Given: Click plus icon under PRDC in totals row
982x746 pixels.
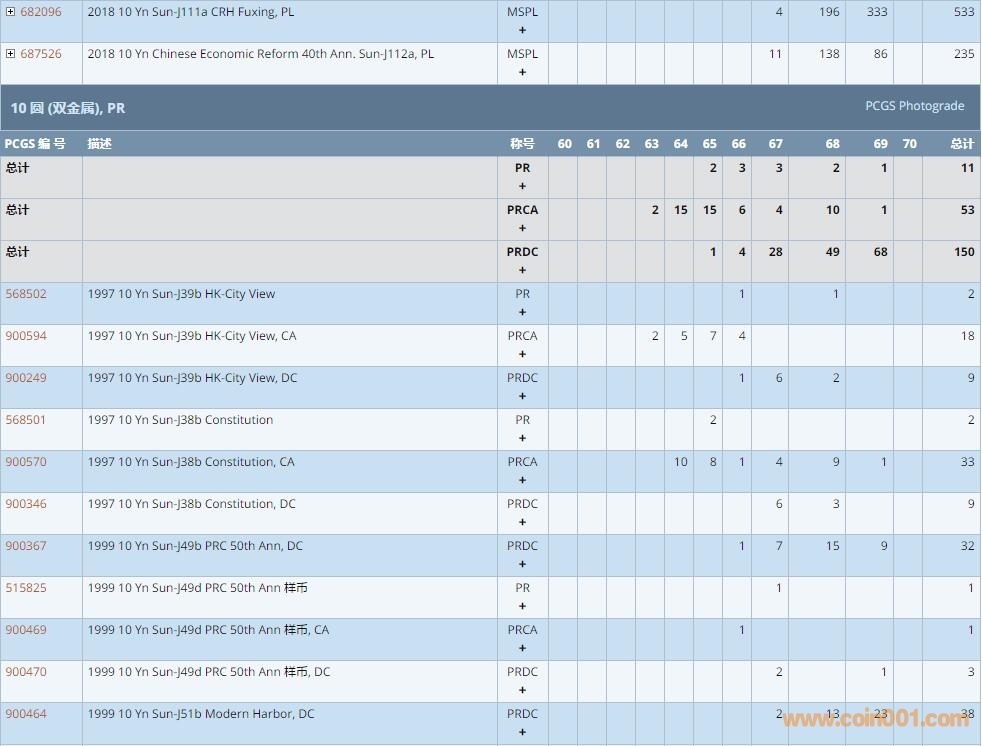Looking at the screenshot, I should point(522,270).
